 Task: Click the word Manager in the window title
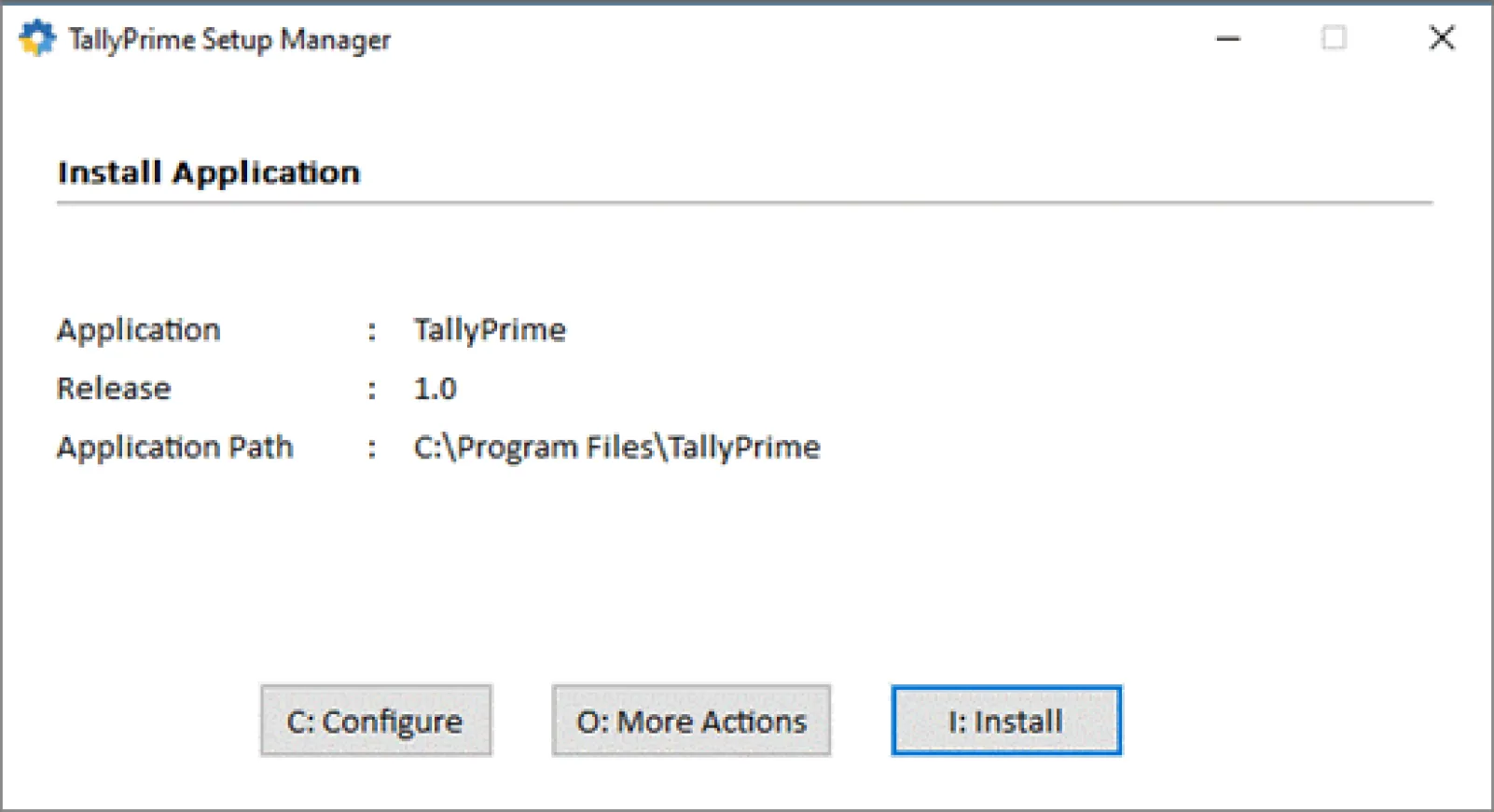[x=336, y=41]
